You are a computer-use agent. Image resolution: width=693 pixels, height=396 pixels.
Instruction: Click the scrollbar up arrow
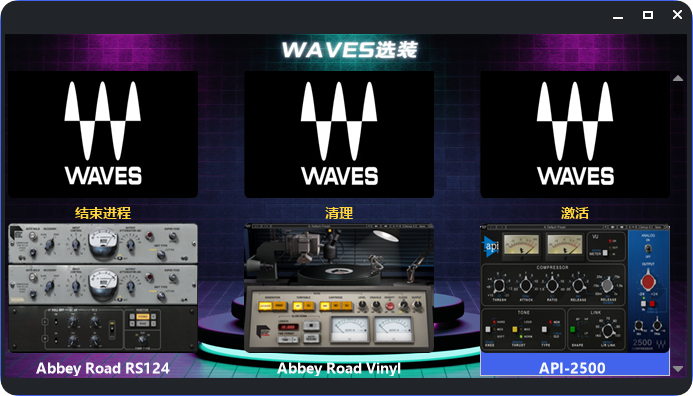(678, 78)
